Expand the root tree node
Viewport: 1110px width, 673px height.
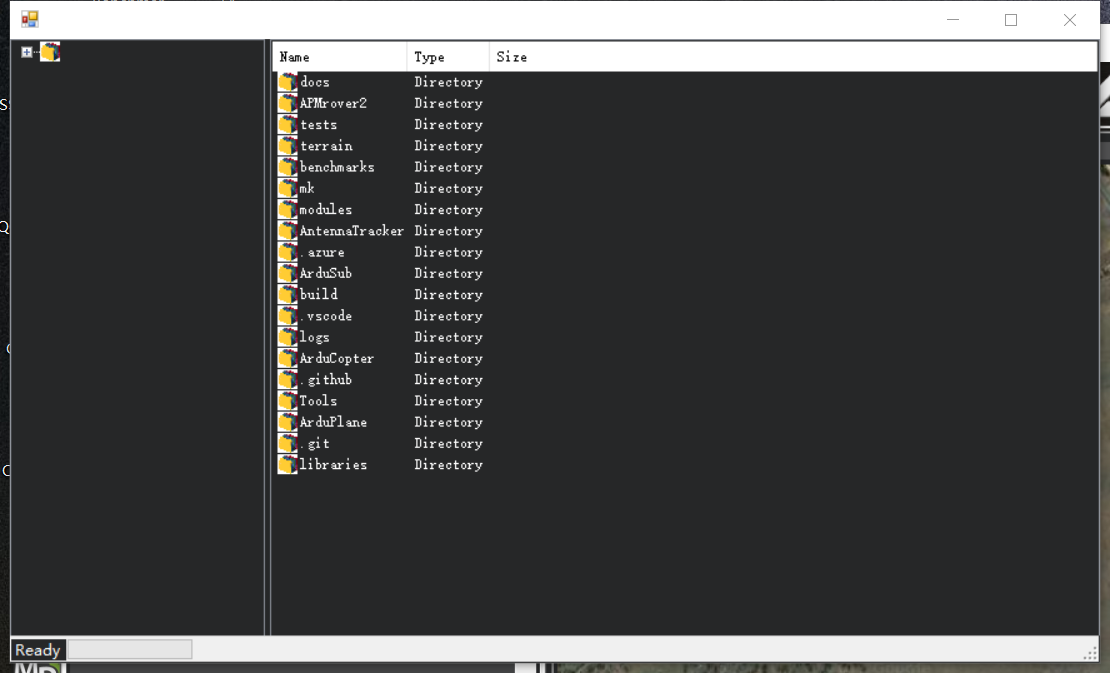tap(26, 52)
